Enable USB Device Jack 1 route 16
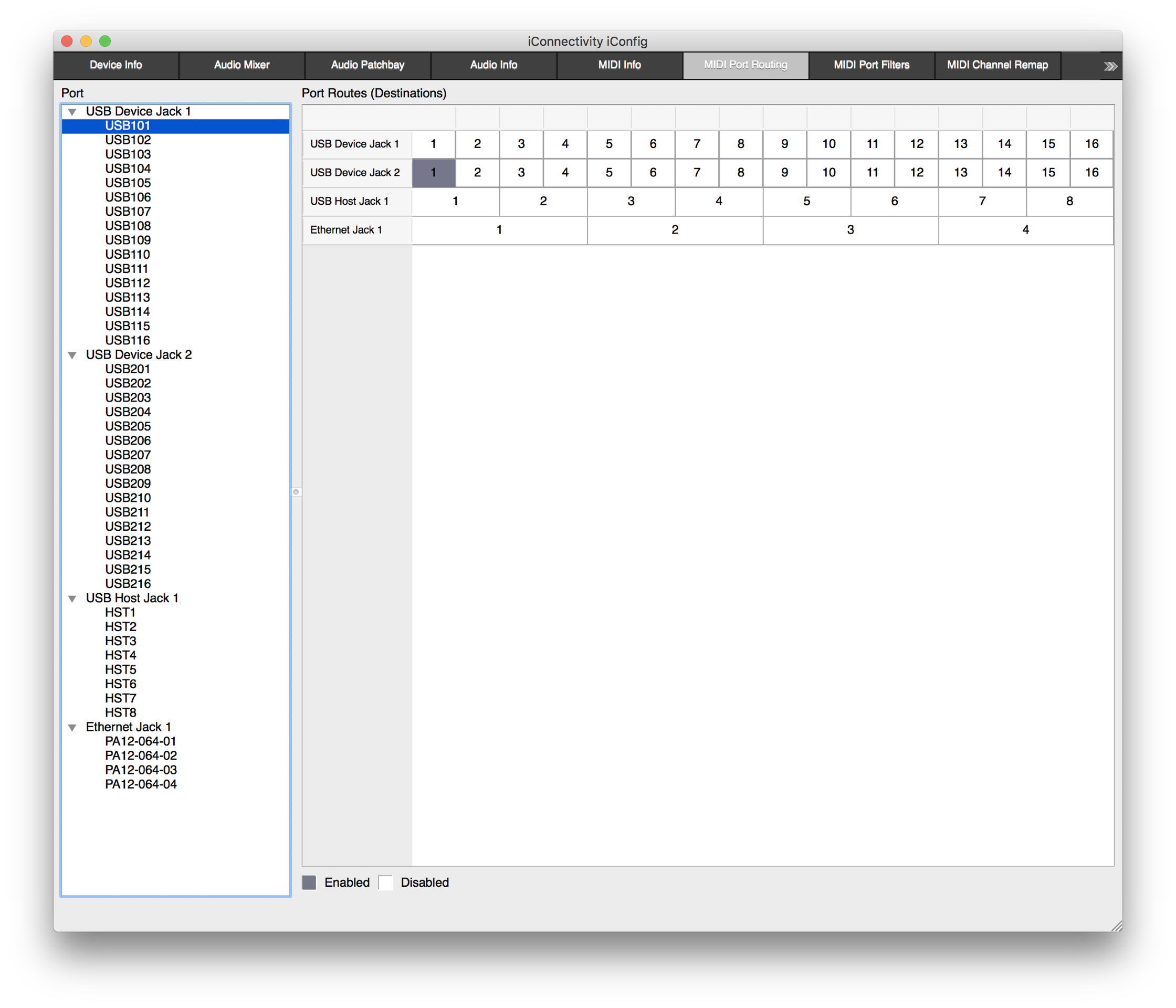This screenshot has height=1008, width=1176. click(x=1091, y=144)
